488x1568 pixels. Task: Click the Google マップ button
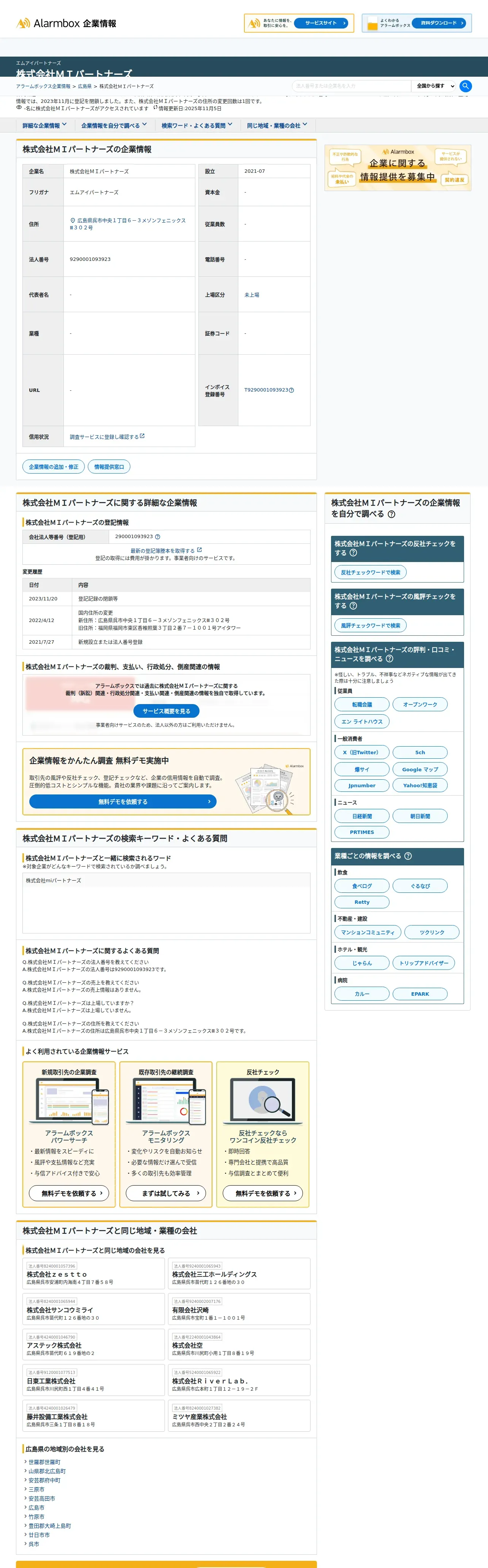(420, 769)
